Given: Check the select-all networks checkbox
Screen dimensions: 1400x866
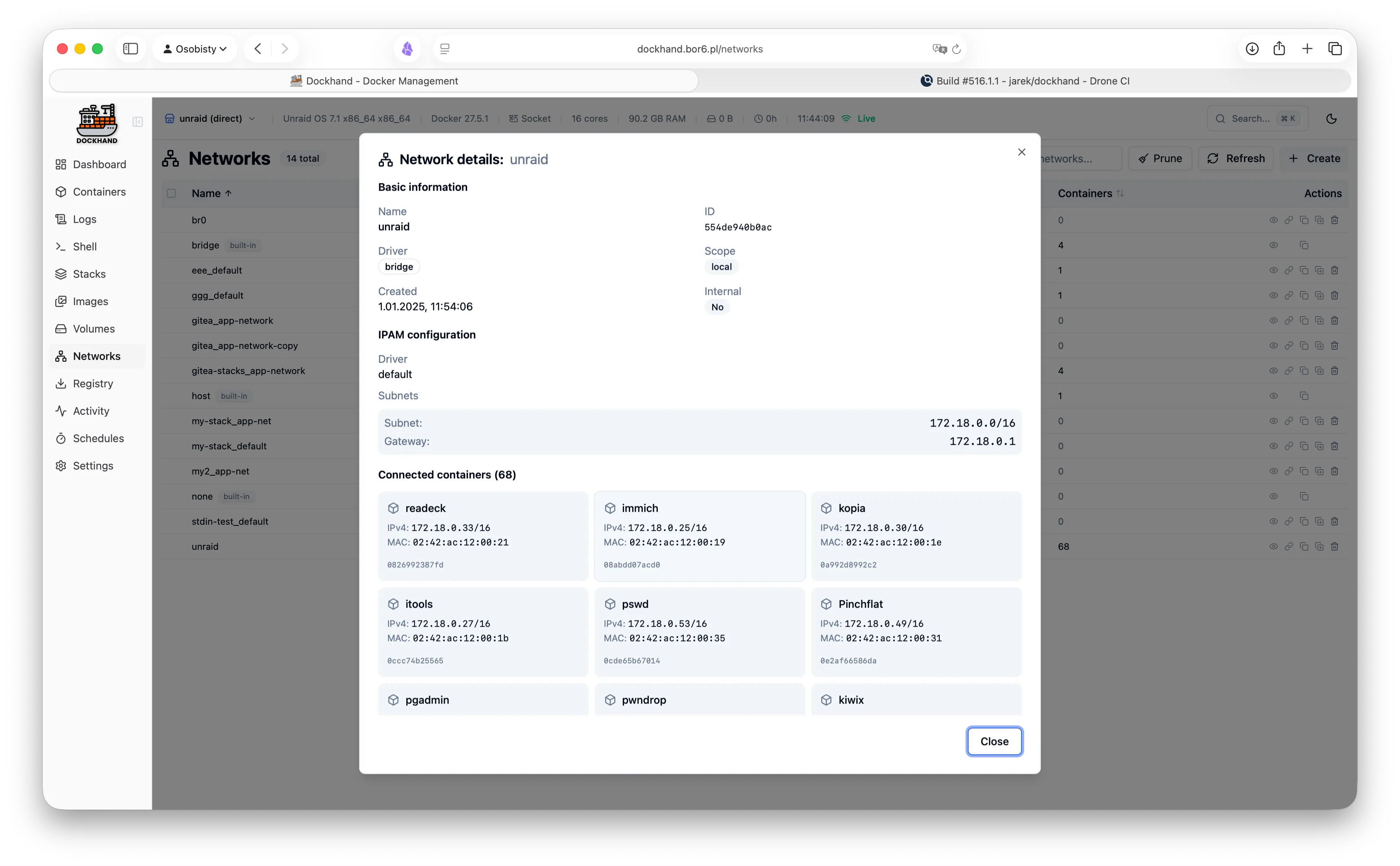Looking at the screenshot, I should [x=171, y=194].
